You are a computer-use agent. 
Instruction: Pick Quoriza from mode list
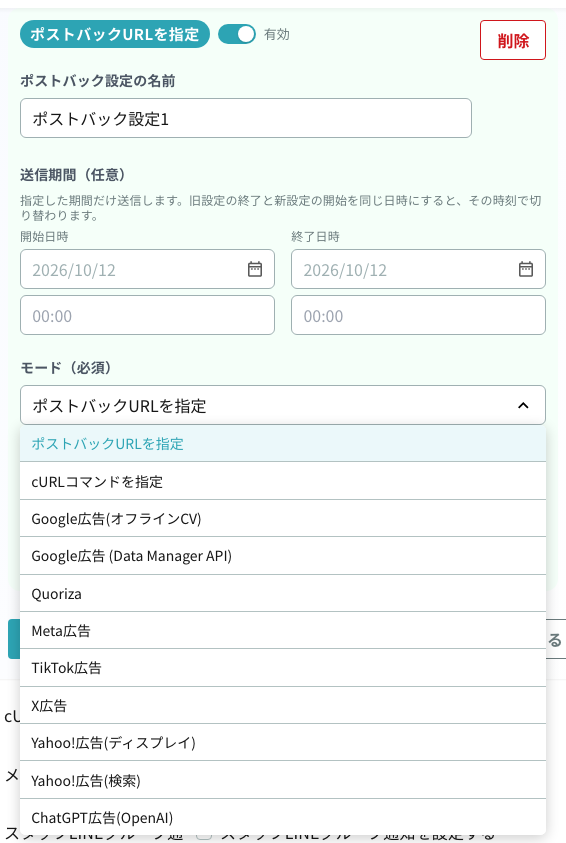pos(283,594)
